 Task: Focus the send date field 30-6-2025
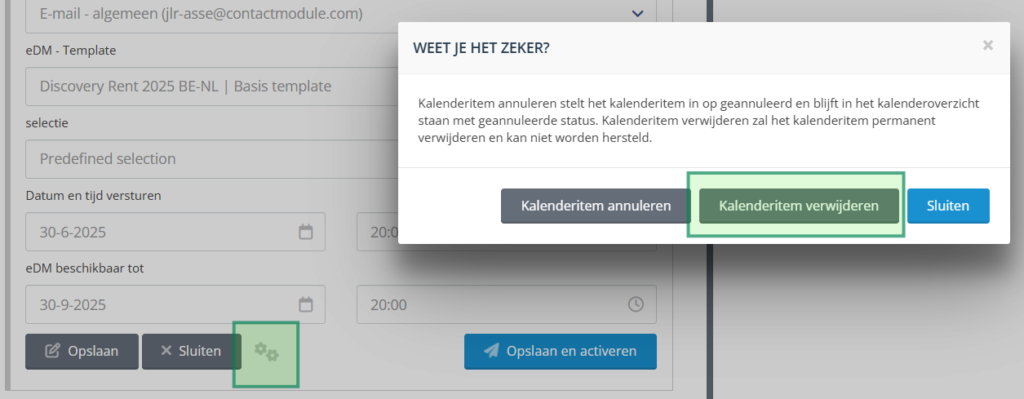pyautogui.click(x=175, y=232)
